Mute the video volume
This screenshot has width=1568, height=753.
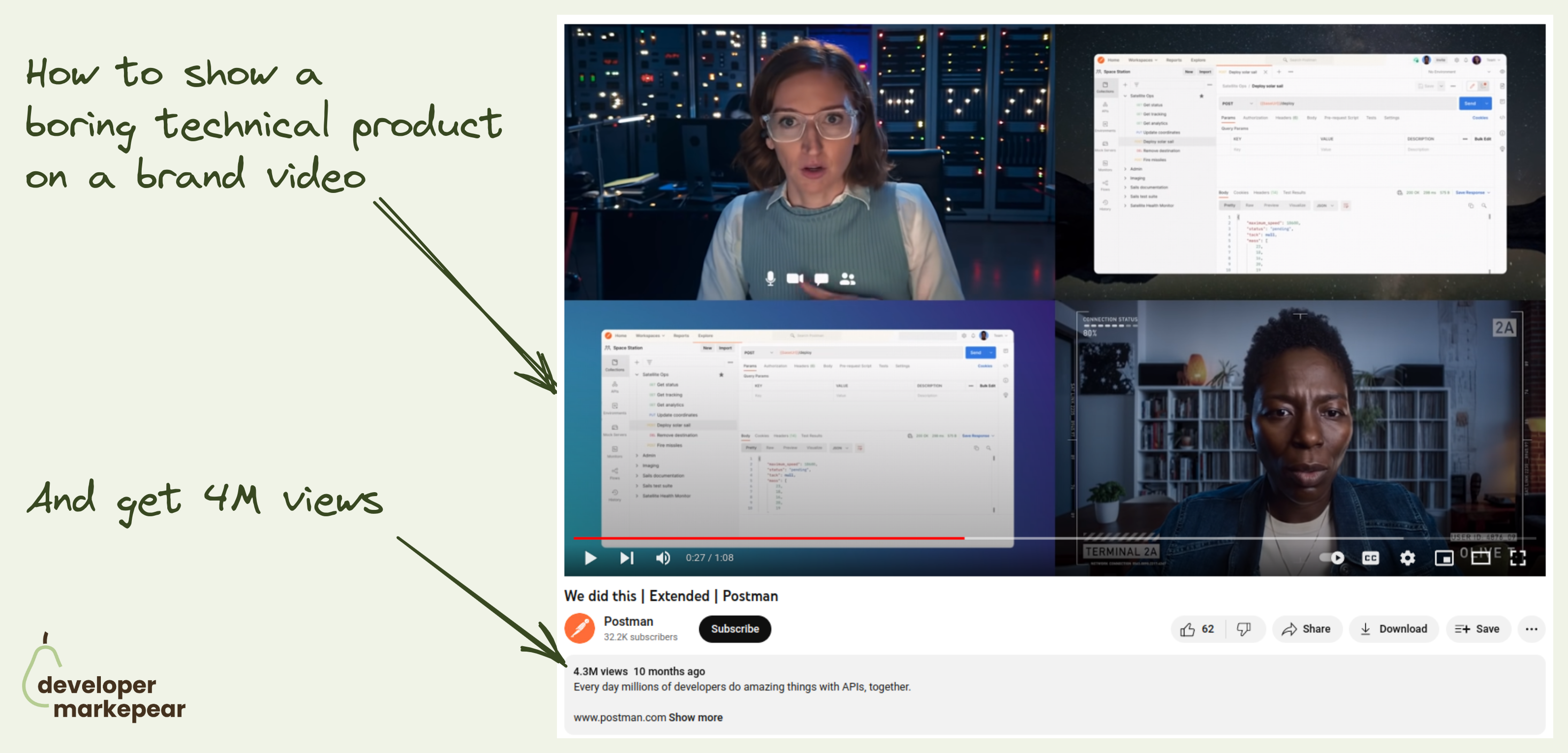tap(663, 558)
